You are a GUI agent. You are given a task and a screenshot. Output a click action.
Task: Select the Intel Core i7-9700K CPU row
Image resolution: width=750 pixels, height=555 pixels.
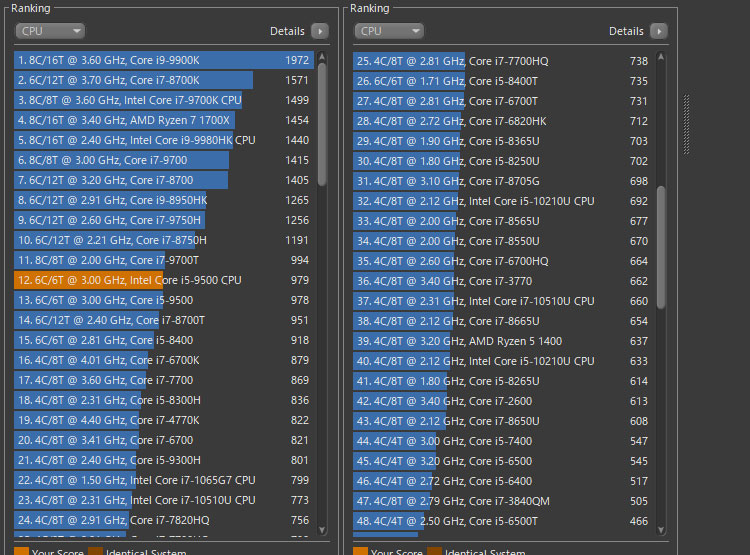click(164, 100)
